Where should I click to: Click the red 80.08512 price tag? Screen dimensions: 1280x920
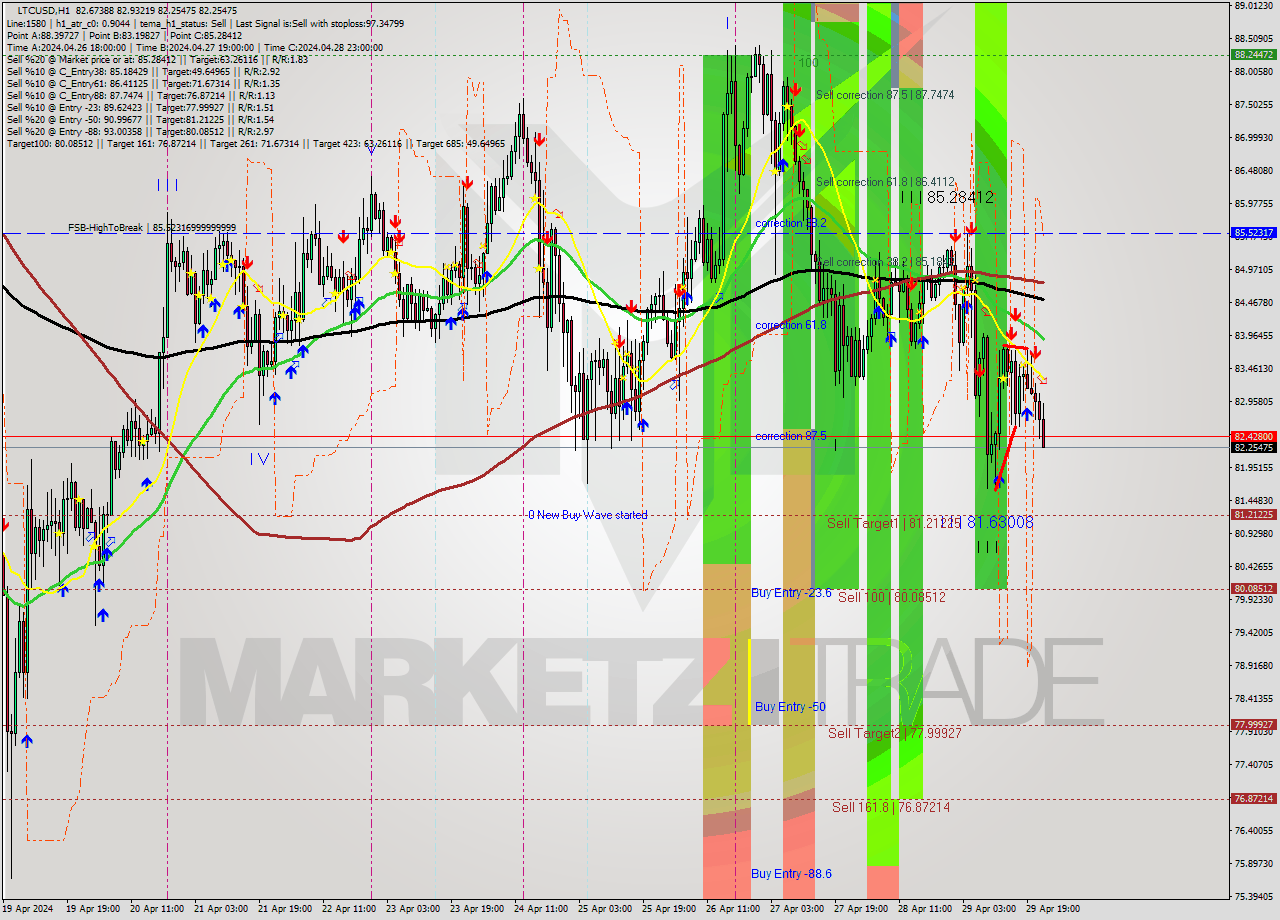coord(1253,589)
